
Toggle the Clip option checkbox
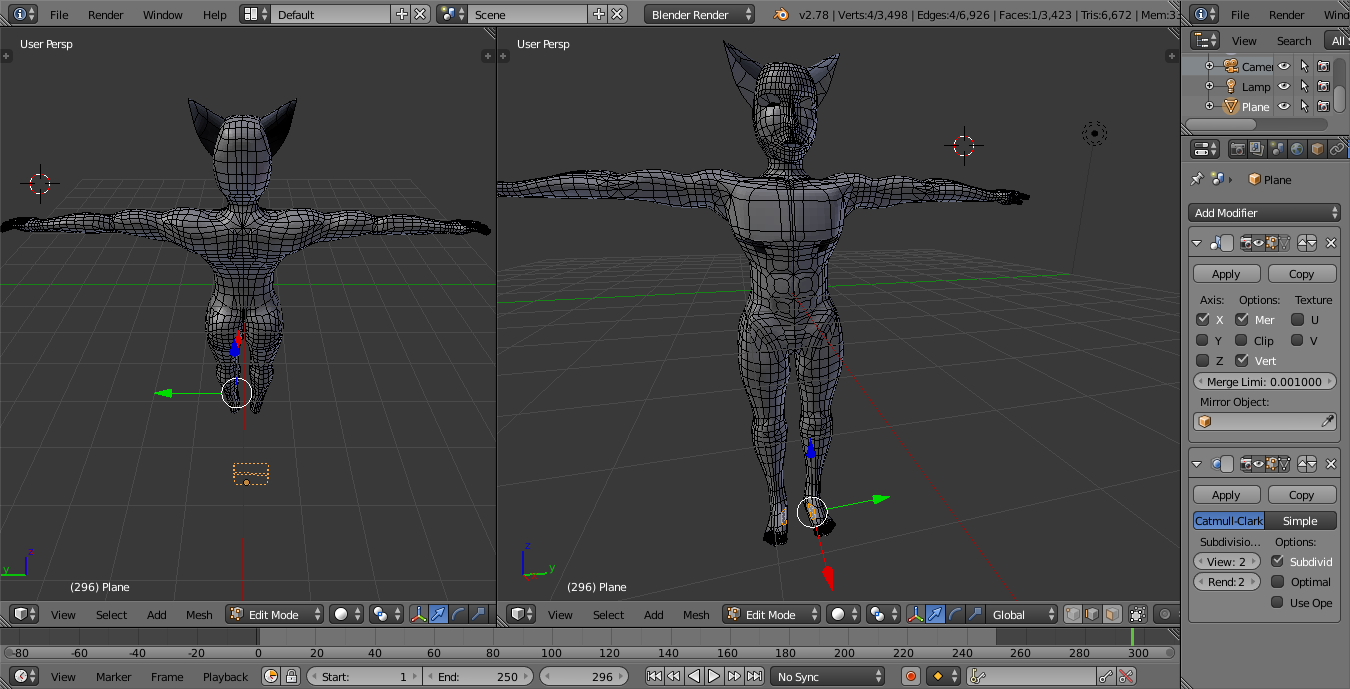pos(1241,340)
